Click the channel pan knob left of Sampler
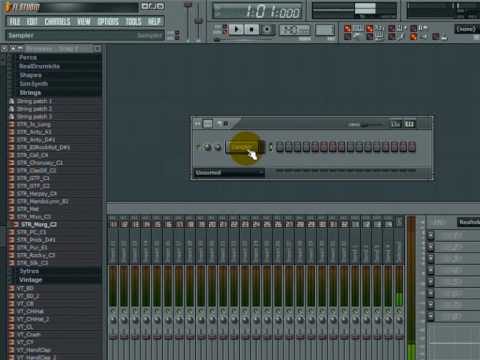Screen dimensions: 480x360 207,147
